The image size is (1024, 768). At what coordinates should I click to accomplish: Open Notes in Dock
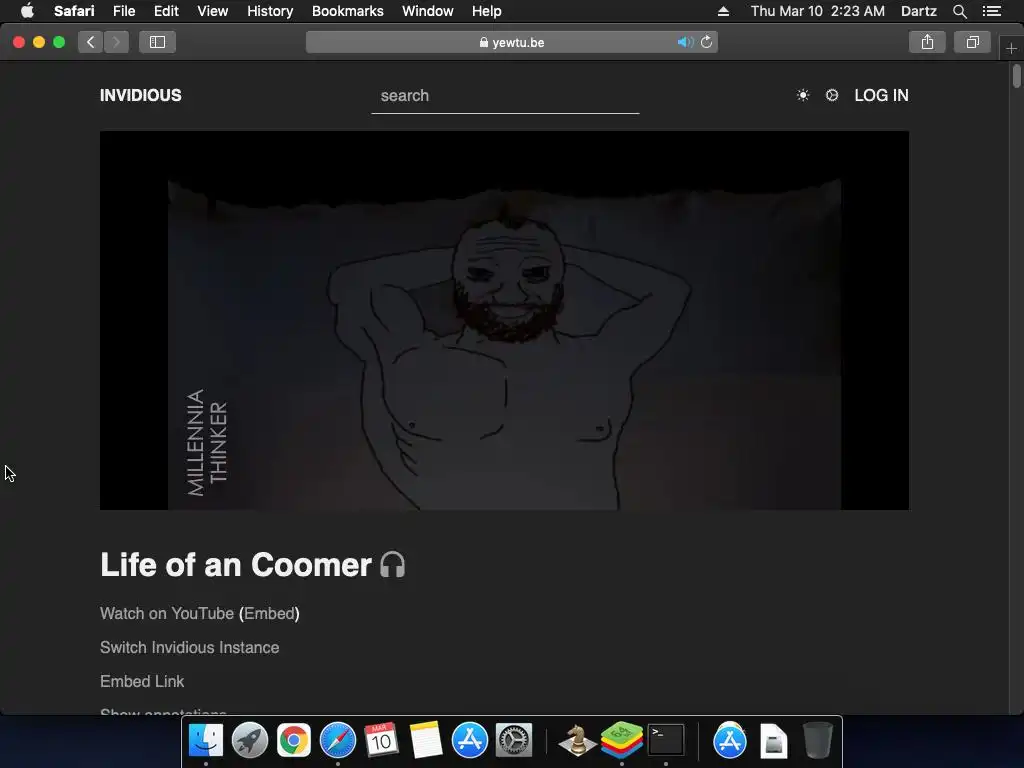(x=426, y=740)
